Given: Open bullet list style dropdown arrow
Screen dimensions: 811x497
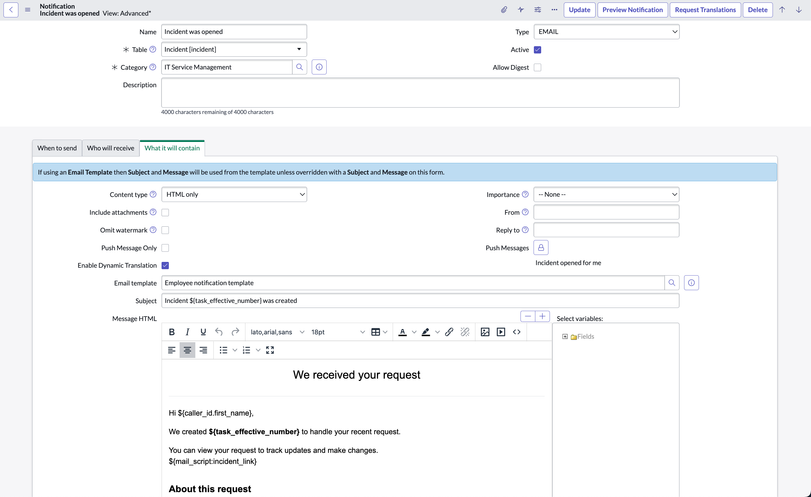Looking at the screenshot, I should [x=235, y=350].
